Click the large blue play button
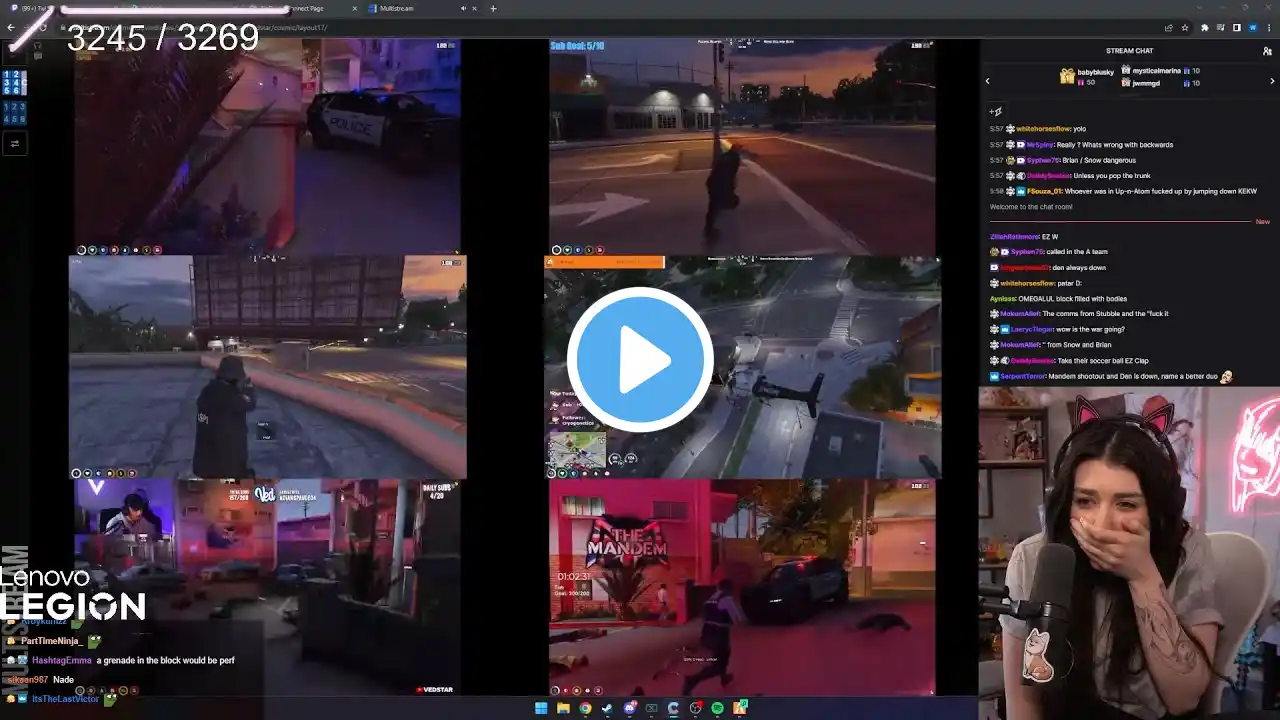1280x720 pixels. (x=640, y=360)
